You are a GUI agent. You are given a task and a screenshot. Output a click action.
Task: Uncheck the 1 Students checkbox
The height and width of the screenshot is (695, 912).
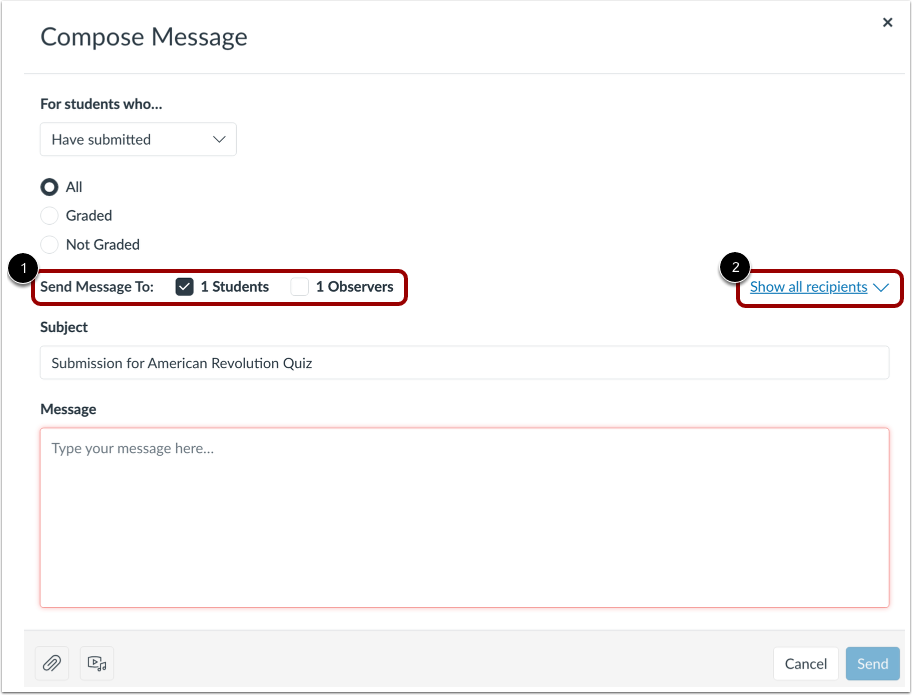coord(184,286)
